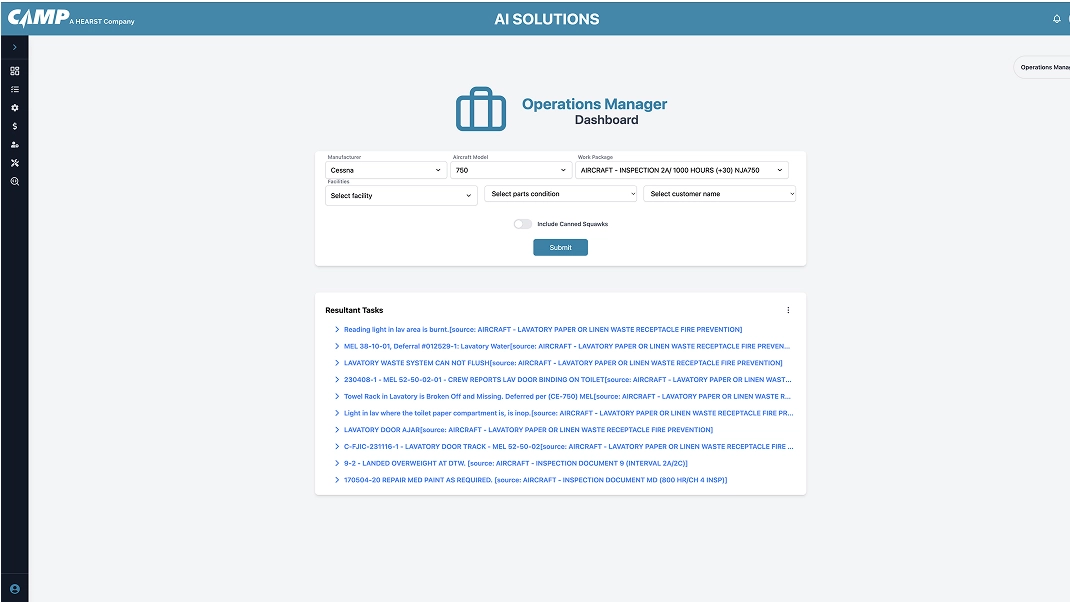Expand 'LAVATORY WASTE SYSTEM CAN NOT FLUSH' task
This screenshot has width=1070, height=602.
(336, 362)
